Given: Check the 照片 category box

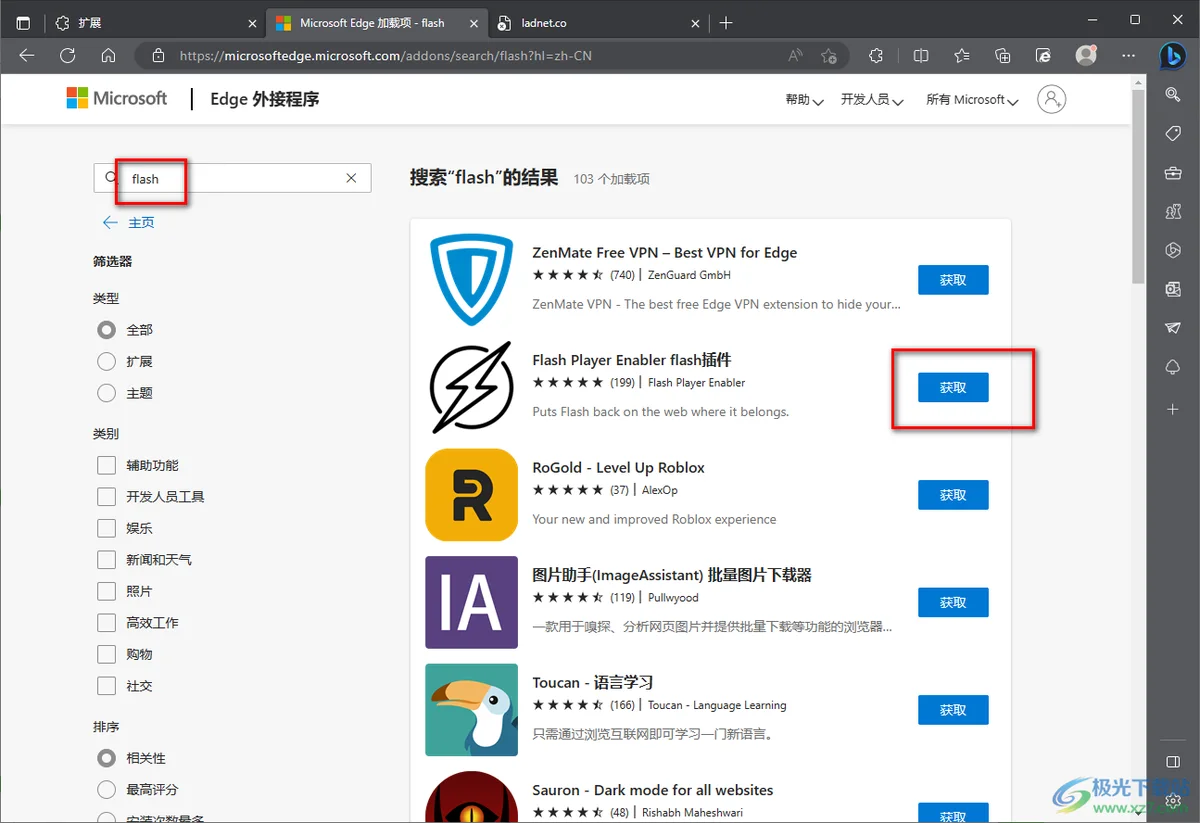Looking at the screenshot, I should click(x=107, y=591).
